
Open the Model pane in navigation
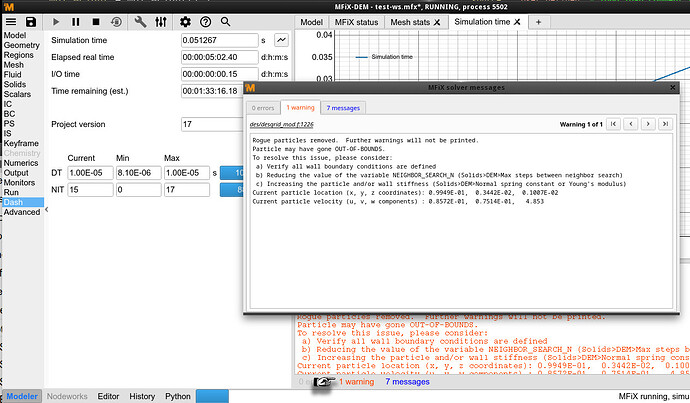tap(15, 35)
